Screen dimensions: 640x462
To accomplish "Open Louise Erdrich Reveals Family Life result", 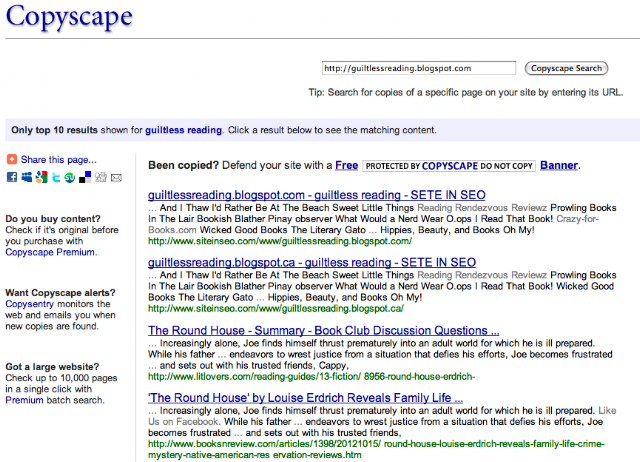I will [305, 398].
